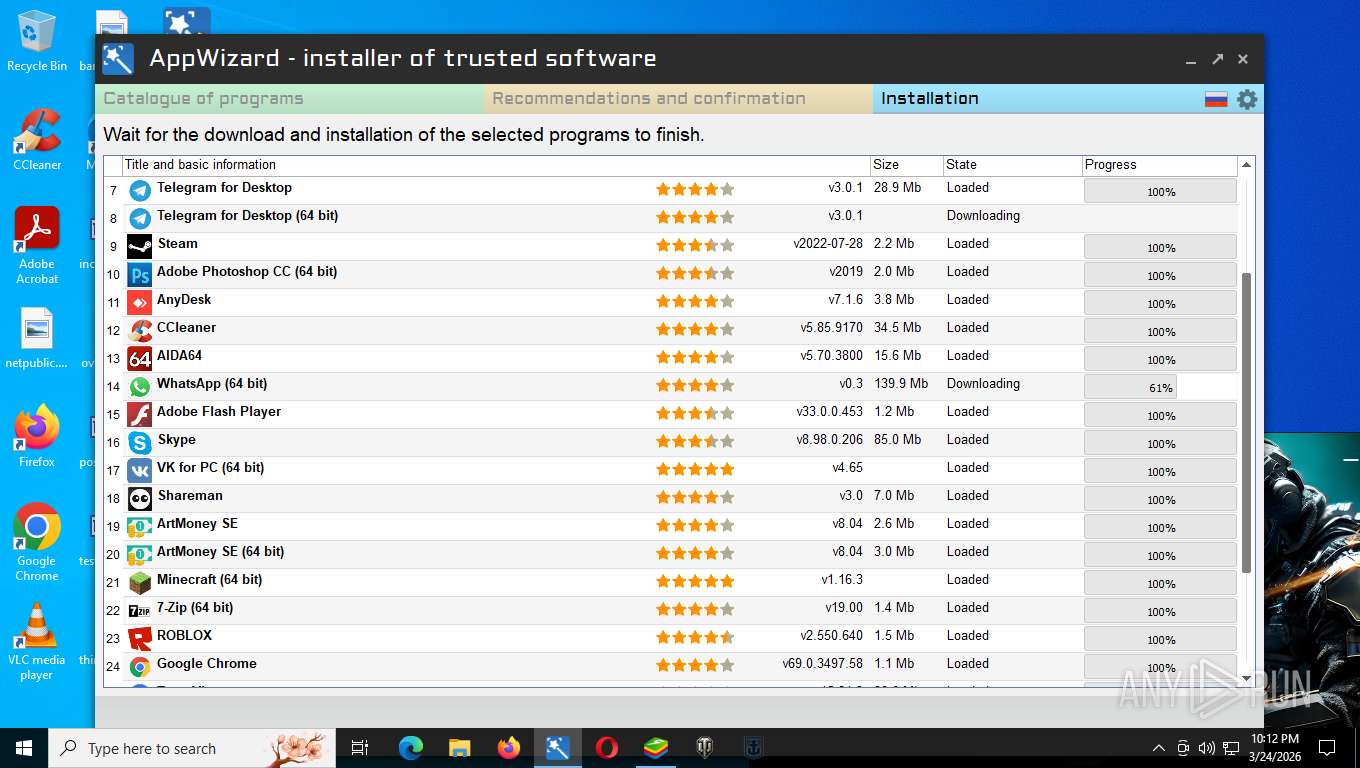1360x768 pixels.
Task: Show hidden system tray icons
Action: (1159, 748)
